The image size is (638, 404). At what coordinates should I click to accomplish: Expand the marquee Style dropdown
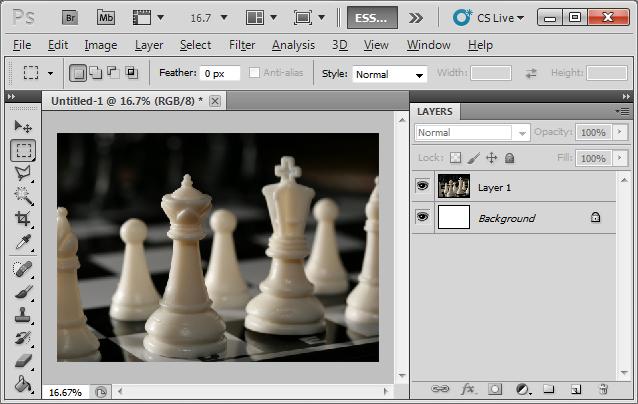pyautogui.click(x=389, y=74)
